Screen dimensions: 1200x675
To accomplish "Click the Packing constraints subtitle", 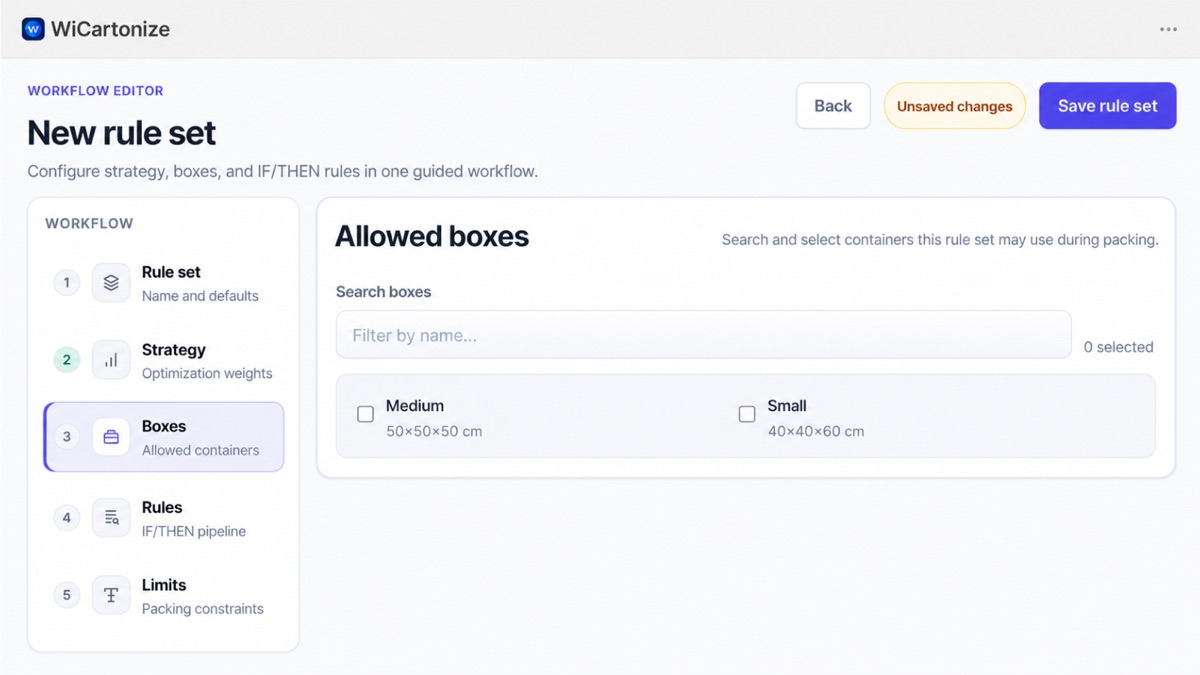I will coord(203,609).
